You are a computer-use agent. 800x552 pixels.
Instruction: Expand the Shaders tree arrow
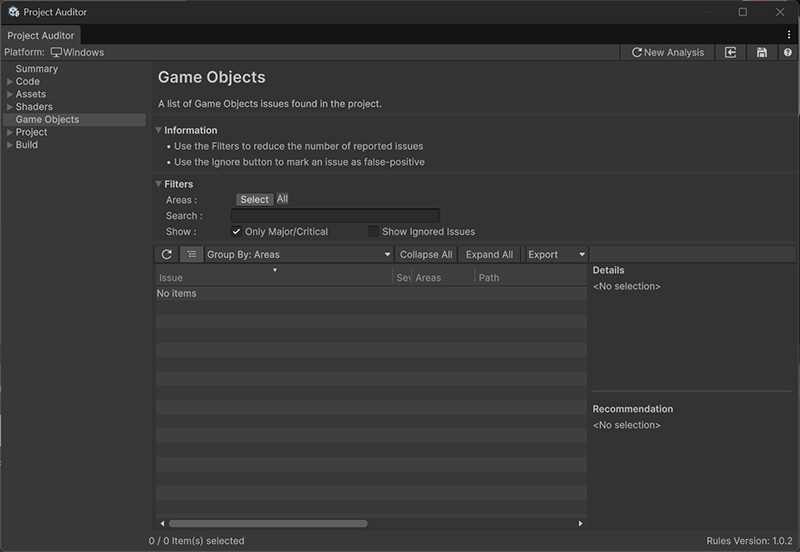pyautogui.click(x=10, y=107)
